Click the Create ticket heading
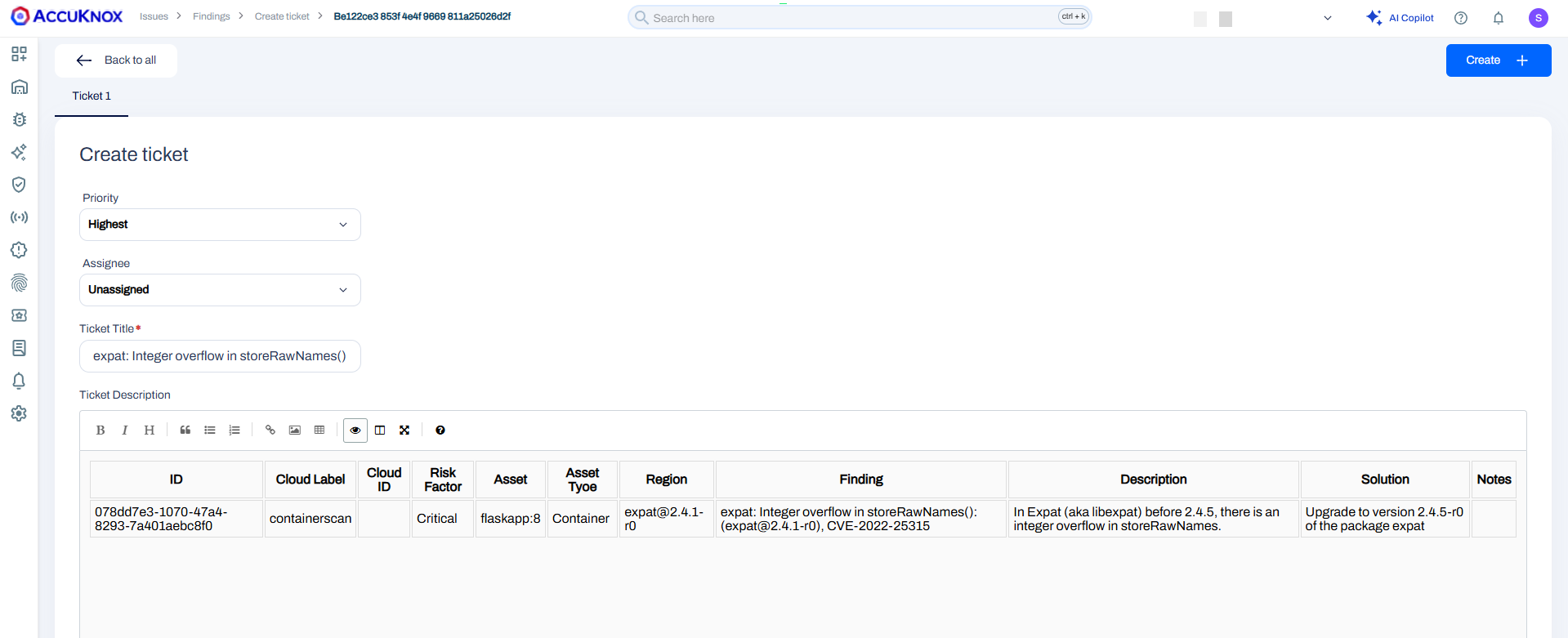This screenshot has height=638, width=1568. coord(134,154)
